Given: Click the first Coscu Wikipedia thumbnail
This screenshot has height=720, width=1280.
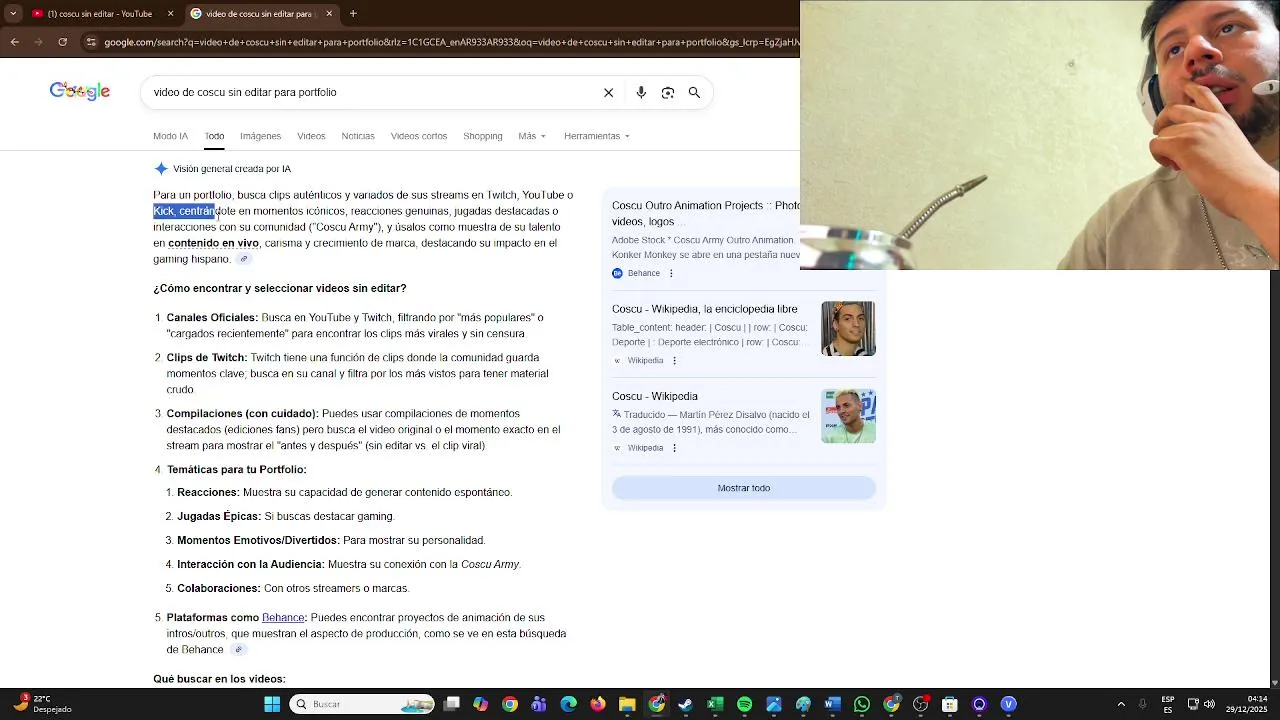Looking at the screenshot, I should 848,328.
